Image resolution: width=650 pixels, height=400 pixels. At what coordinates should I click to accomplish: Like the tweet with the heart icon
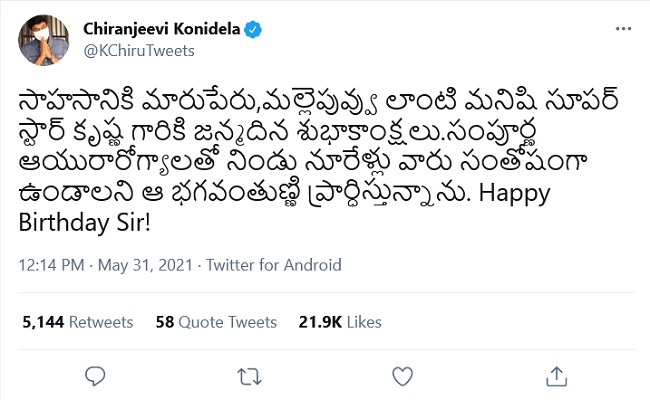(401, 376)
